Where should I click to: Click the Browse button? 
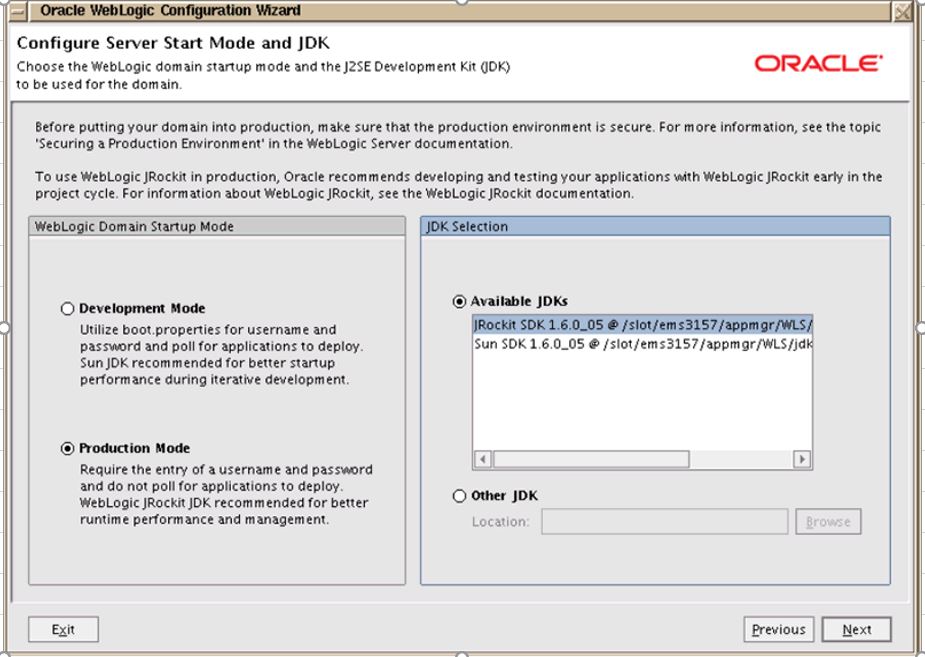click(828, 522)
